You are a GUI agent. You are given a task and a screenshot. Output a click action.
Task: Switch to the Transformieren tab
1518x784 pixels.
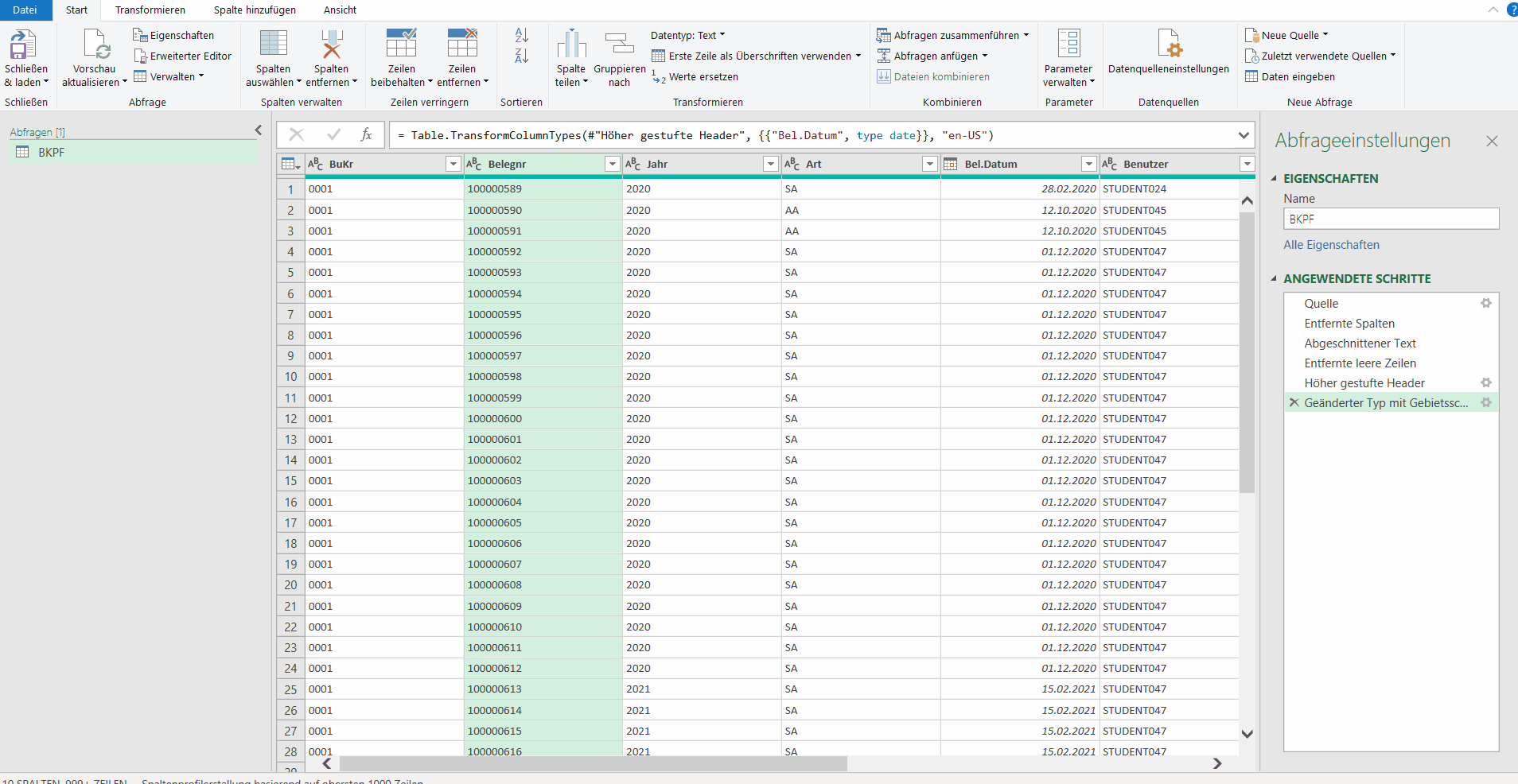click(150, 10)
